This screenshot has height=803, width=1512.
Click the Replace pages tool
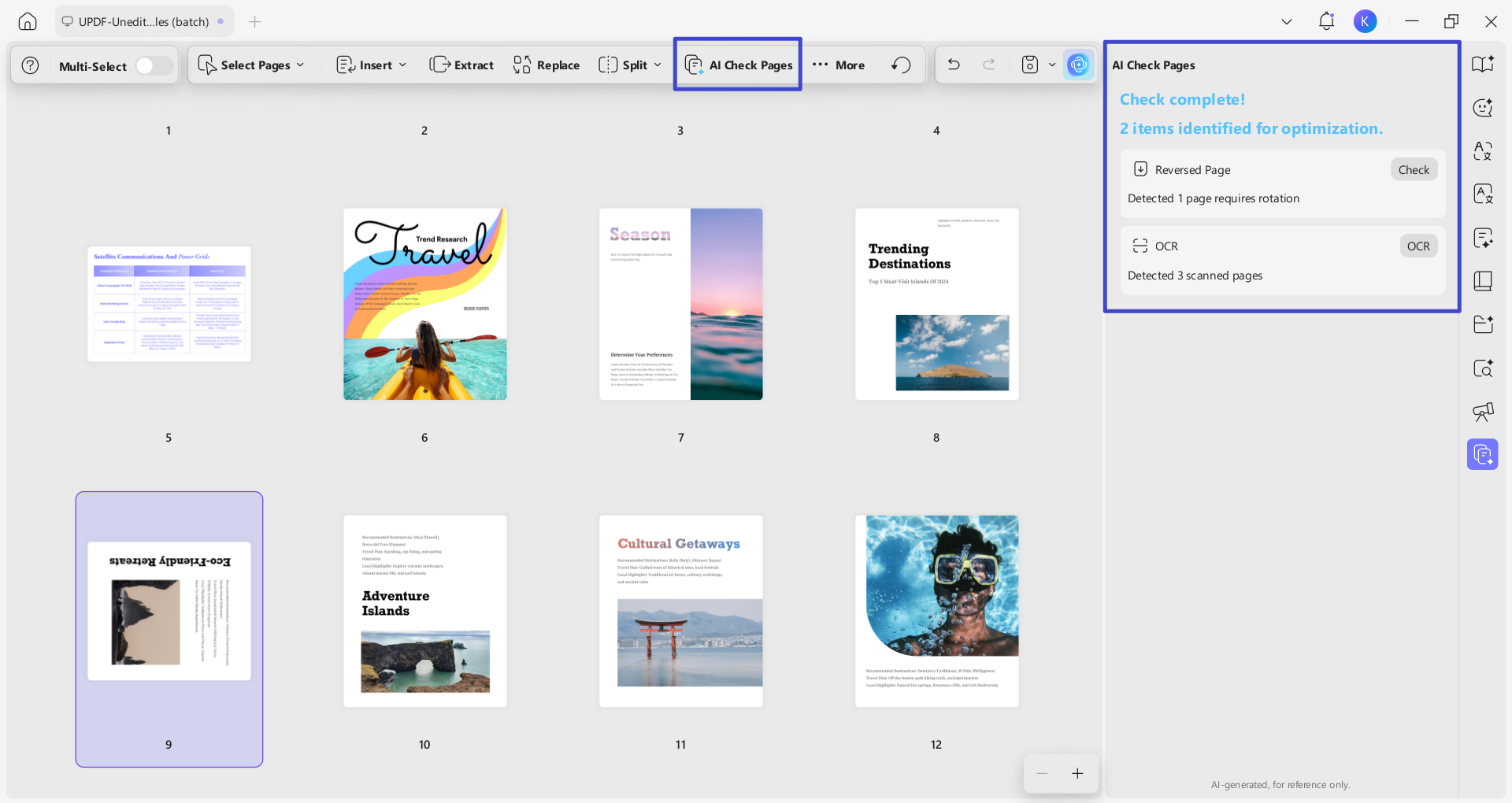tap(546, 65)
